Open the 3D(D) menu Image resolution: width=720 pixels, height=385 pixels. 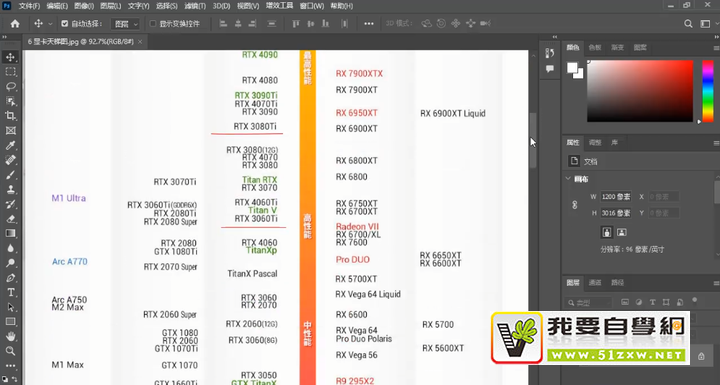tap(221, 6)
